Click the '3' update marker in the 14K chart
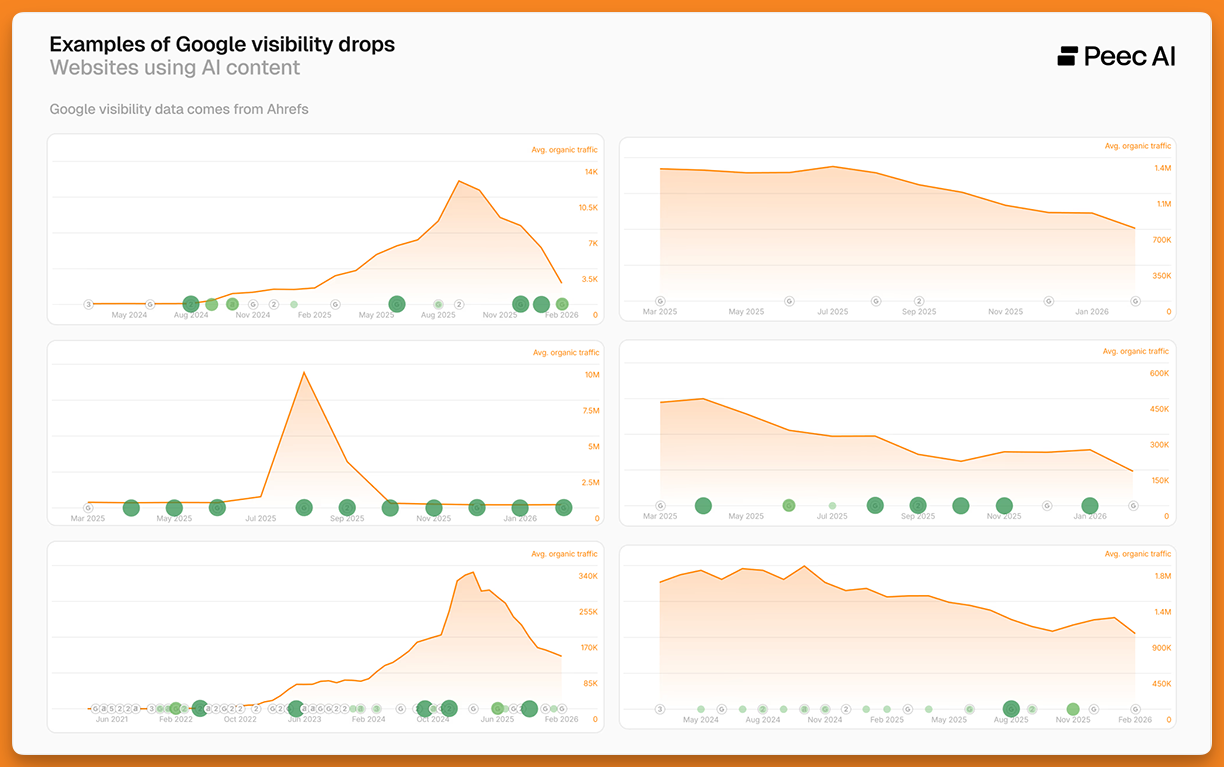 point(88,304)
